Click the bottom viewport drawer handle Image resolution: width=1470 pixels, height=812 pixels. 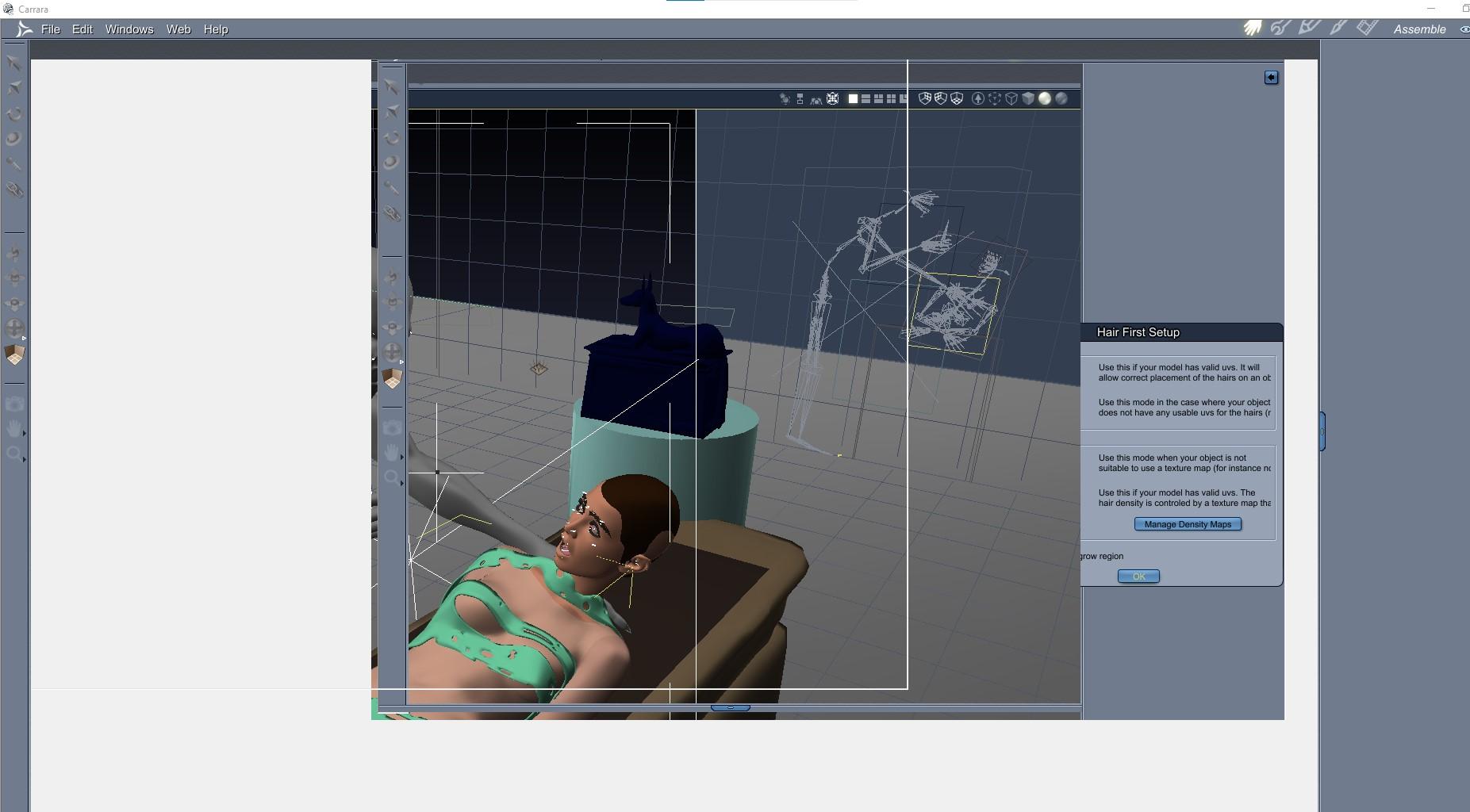pos(730,708)
